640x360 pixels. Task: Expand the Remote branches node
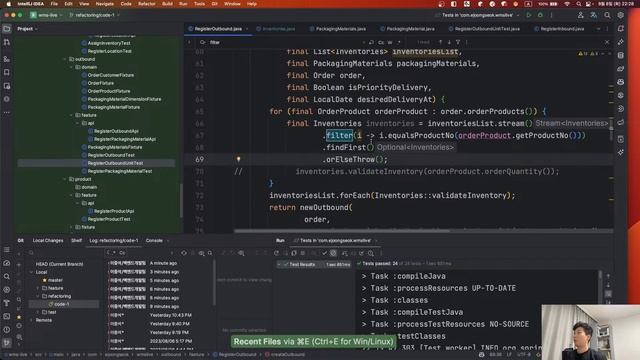(31, 320)
